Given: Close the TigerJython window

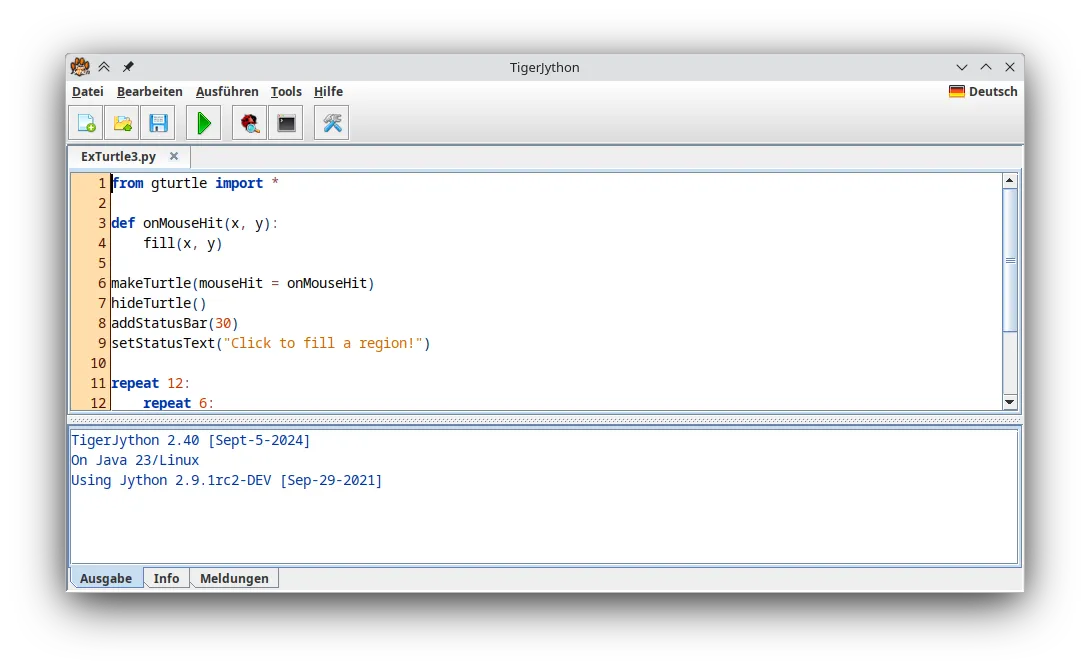Looking at the screenshot, I should point(1010,67).
